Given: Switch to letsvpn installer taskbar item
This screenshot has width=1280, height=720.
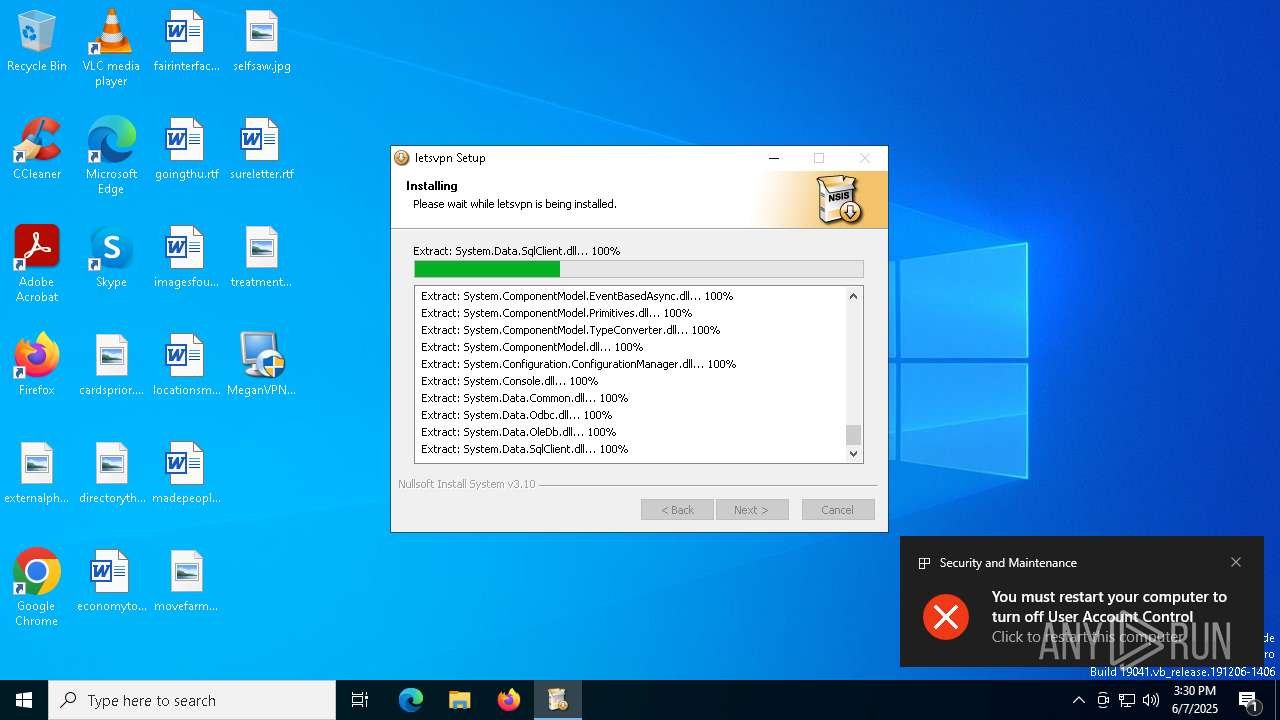Looking at the screenshot, I should point(557,700).
